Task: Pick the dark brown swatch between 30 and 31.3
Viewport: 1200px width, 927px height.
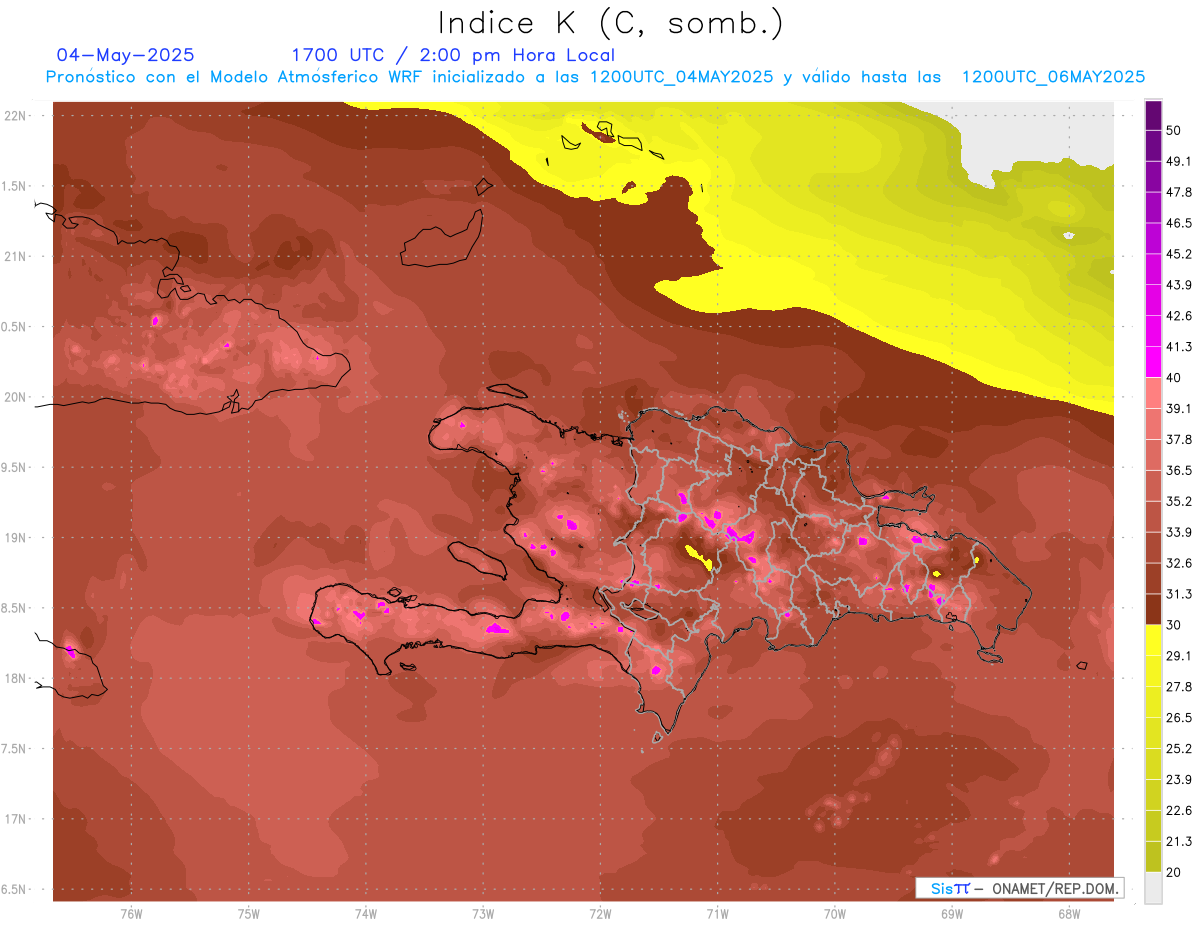Action: (1153, 609)
